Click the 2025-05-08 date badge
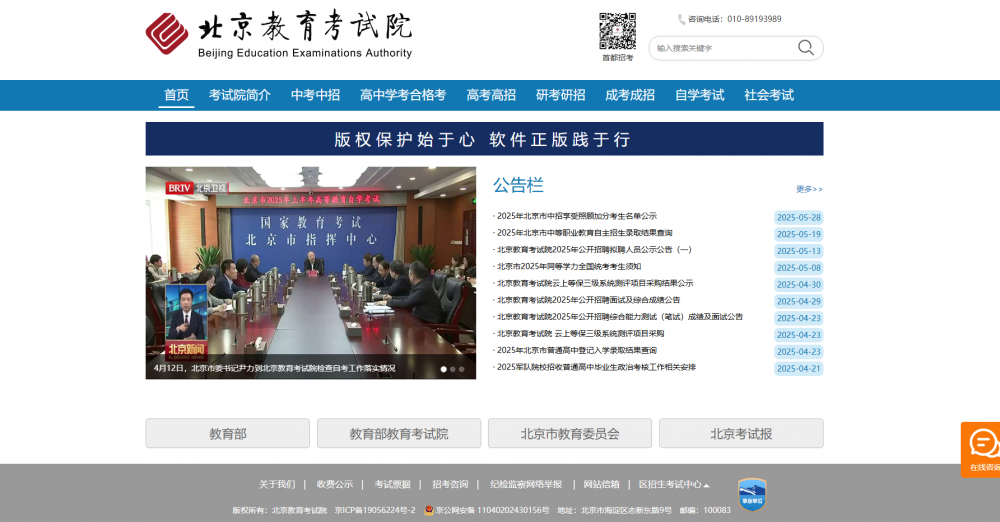The image size is (1000, 522). click(798, 268)
